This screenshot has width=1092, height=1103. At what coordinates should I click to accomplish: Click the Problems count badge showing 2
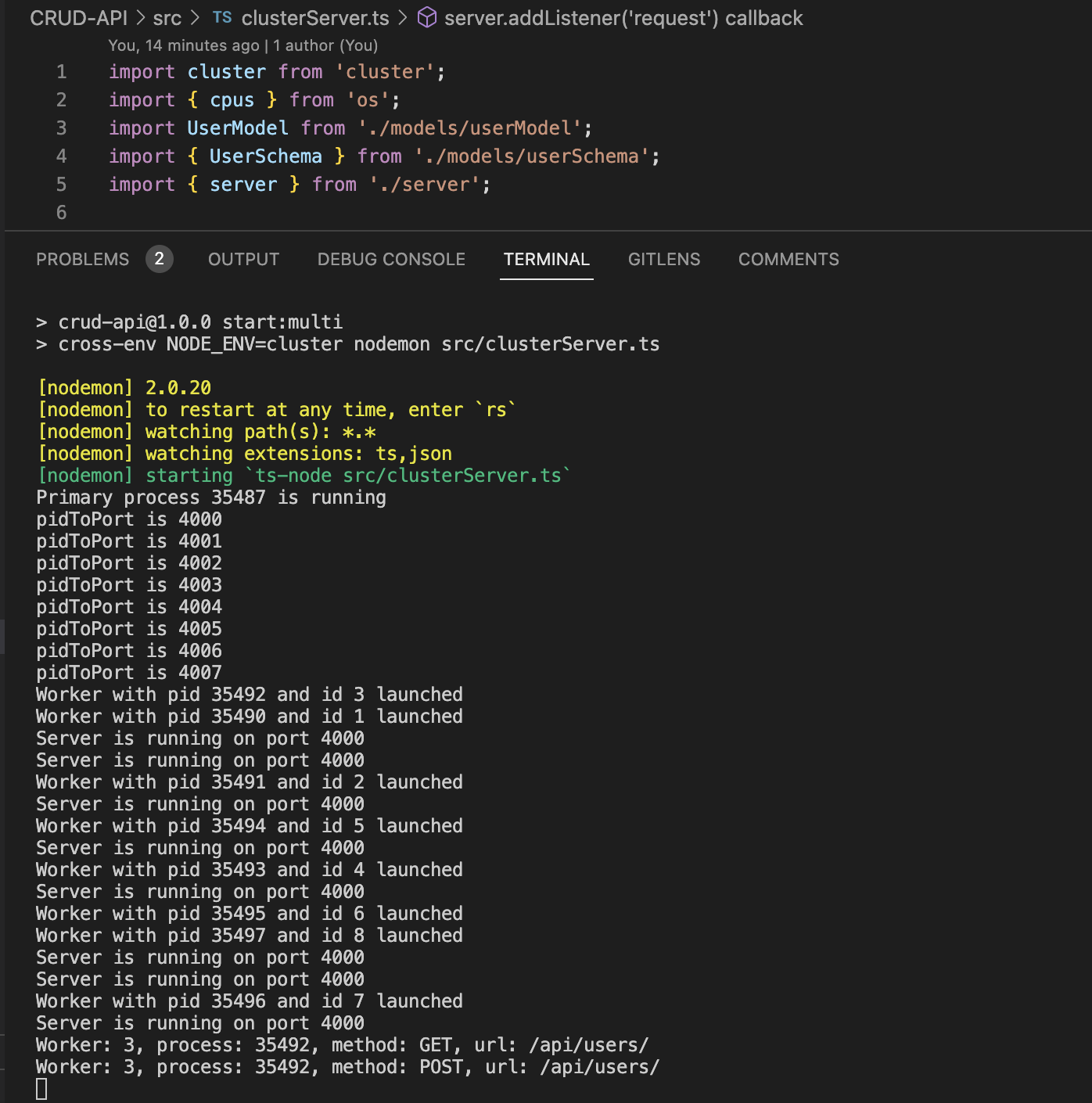(x=159, y=259)
